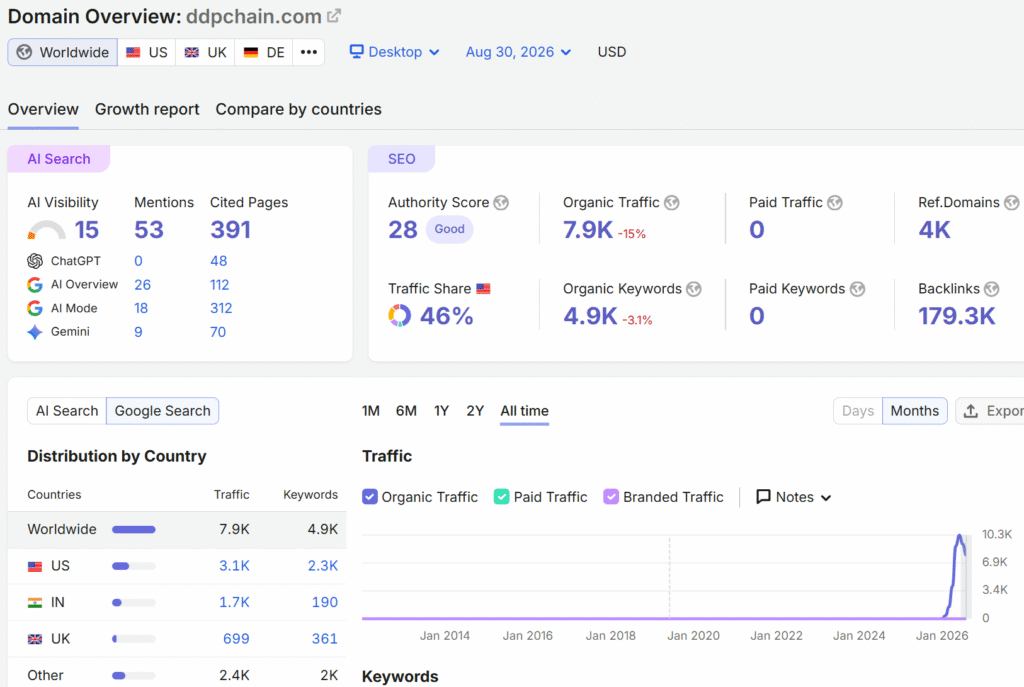Image resolution: width=1024 pixels, height=687 pixels.
Task: Open the Overview tab
Action: click(43, 109)
